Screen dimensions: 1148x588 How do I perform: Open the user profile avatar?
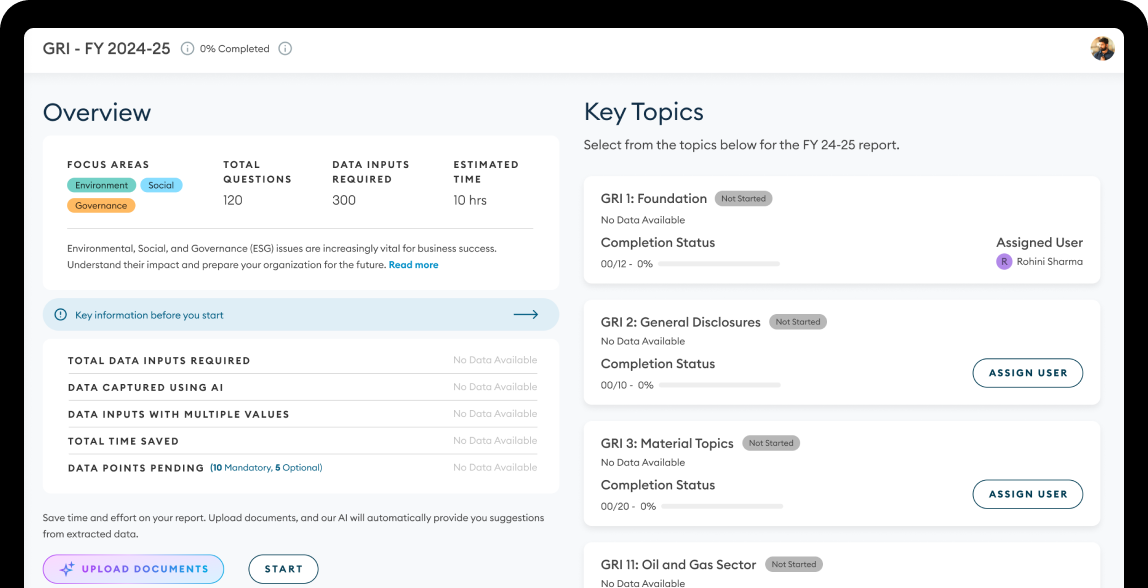tap(1102, 49)
